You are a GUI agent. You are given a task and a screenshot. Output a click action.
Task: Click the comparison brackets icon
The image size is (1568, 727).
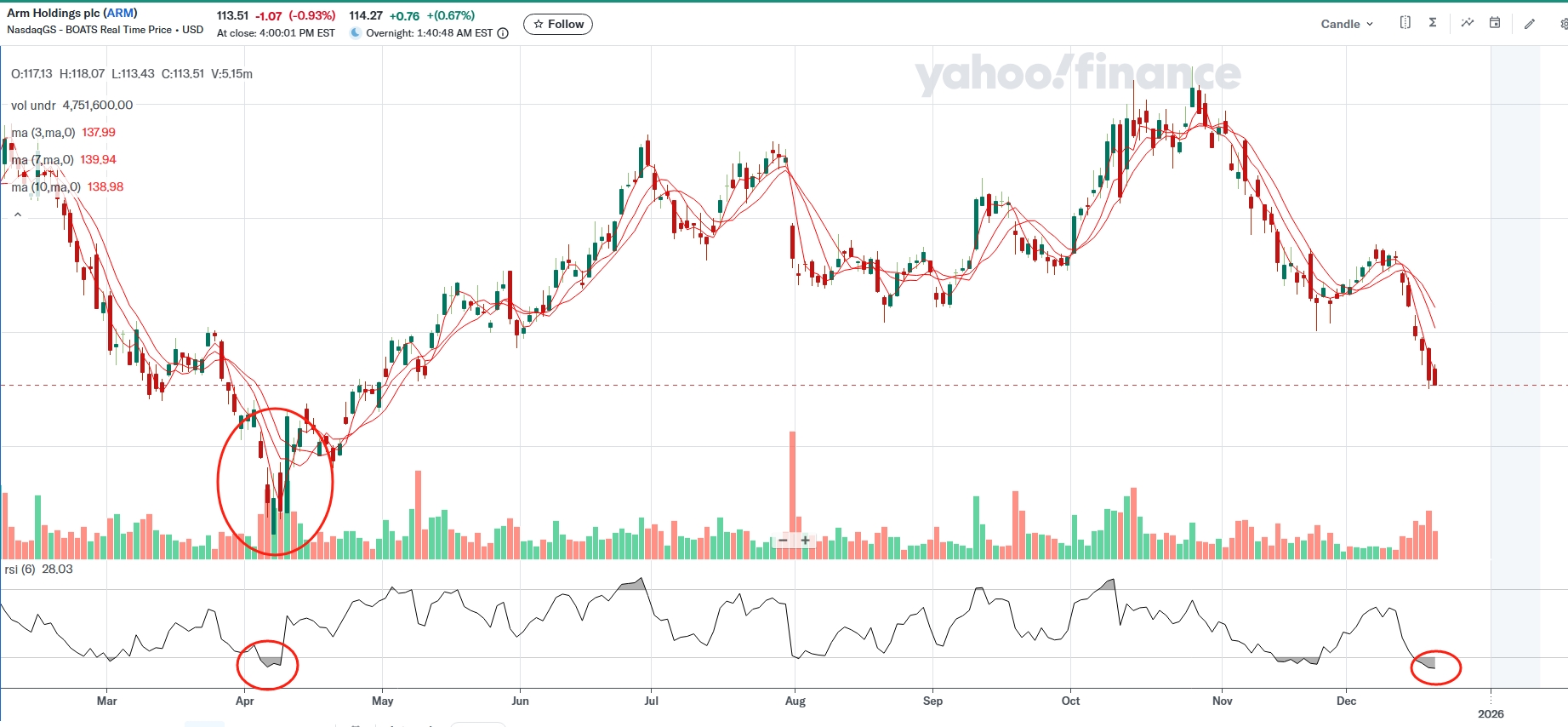(1405, 23)
